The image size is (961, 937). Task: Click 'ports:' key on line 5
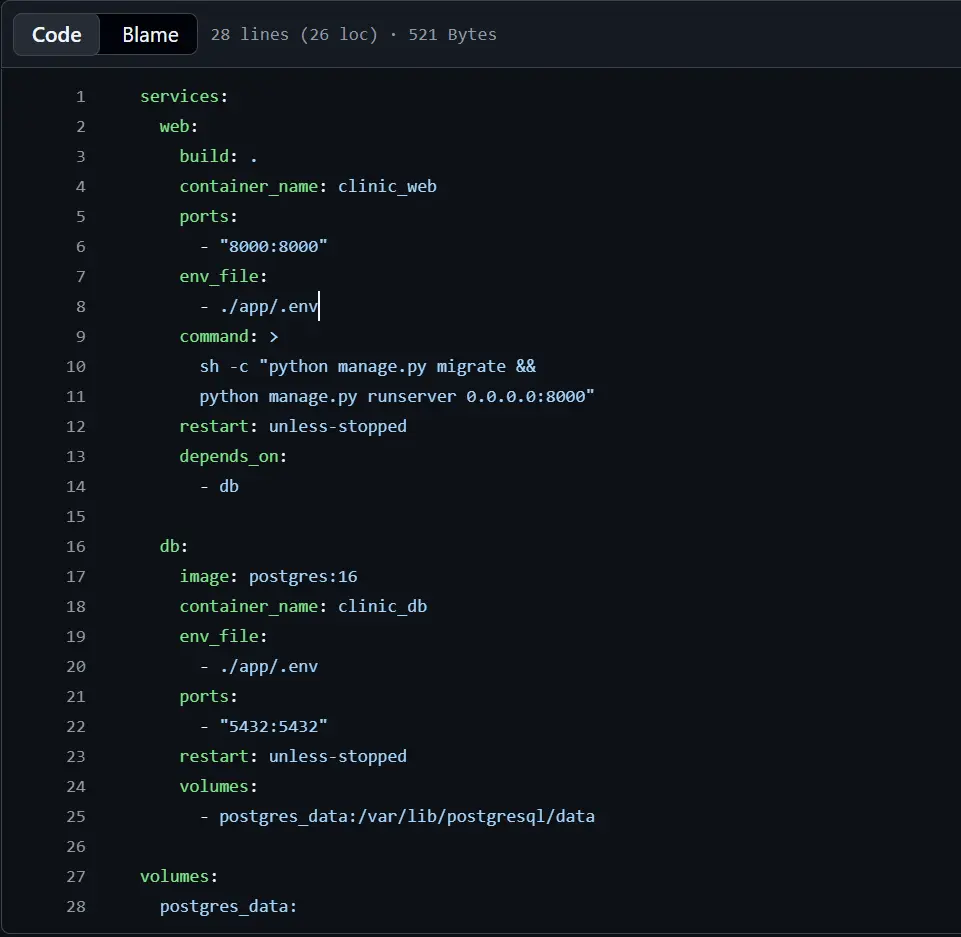[x=208, y=217]
